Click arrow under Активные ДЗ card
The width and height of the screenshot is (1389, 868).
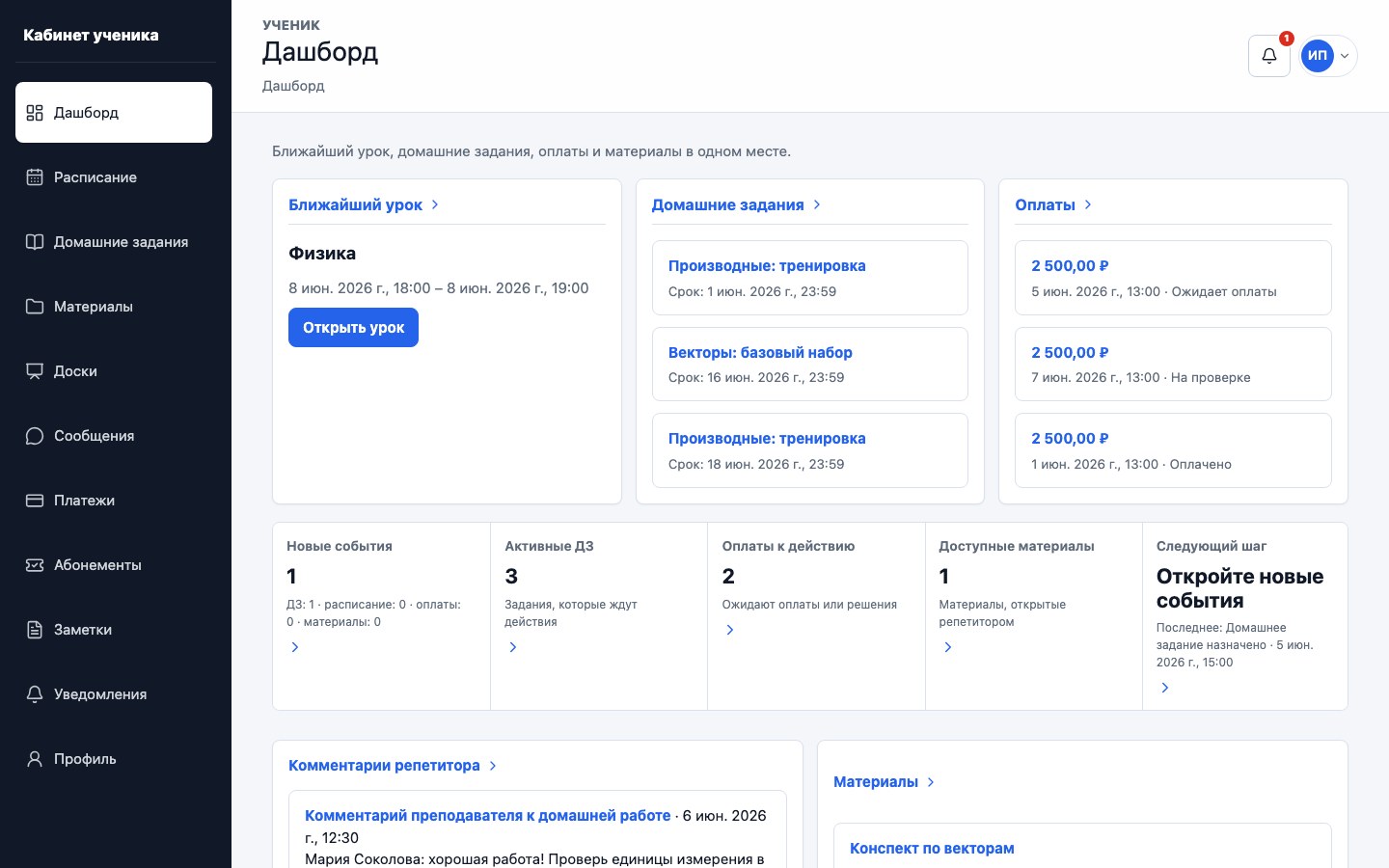(x=513, y=647)
